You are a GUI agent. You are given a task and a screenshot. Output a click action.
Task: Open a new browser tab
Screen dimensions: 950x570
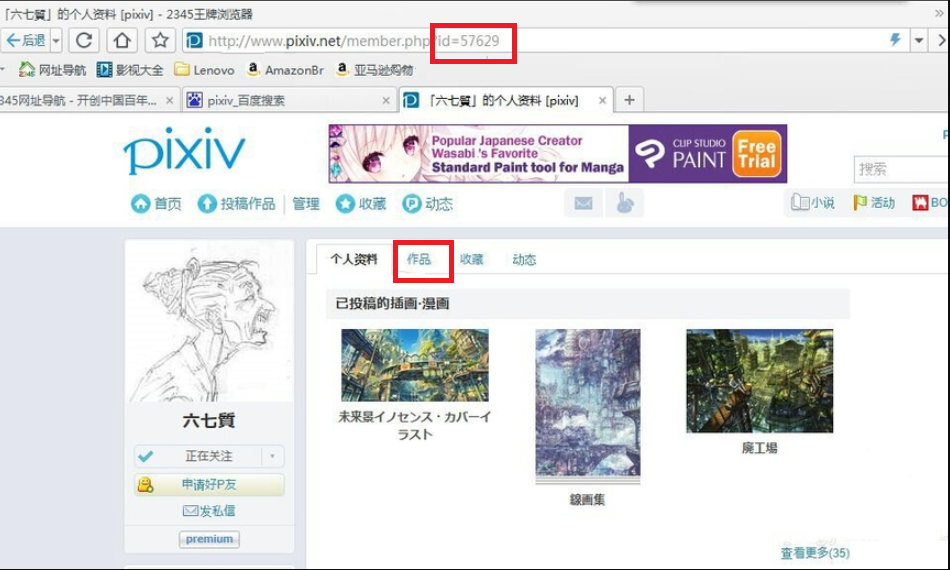[629, 100]
